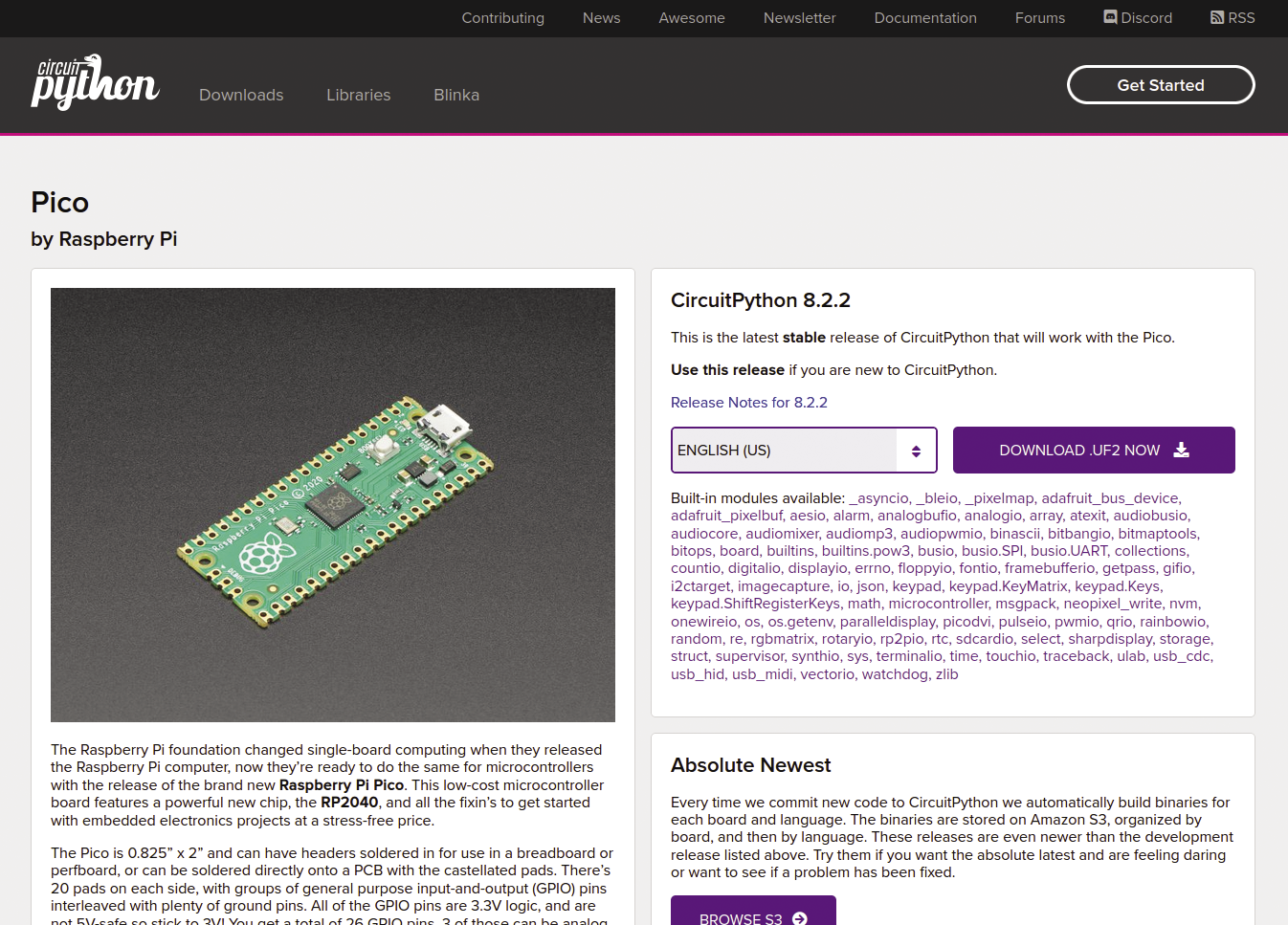Open the paralleldisplay module link

pos(887,622)
